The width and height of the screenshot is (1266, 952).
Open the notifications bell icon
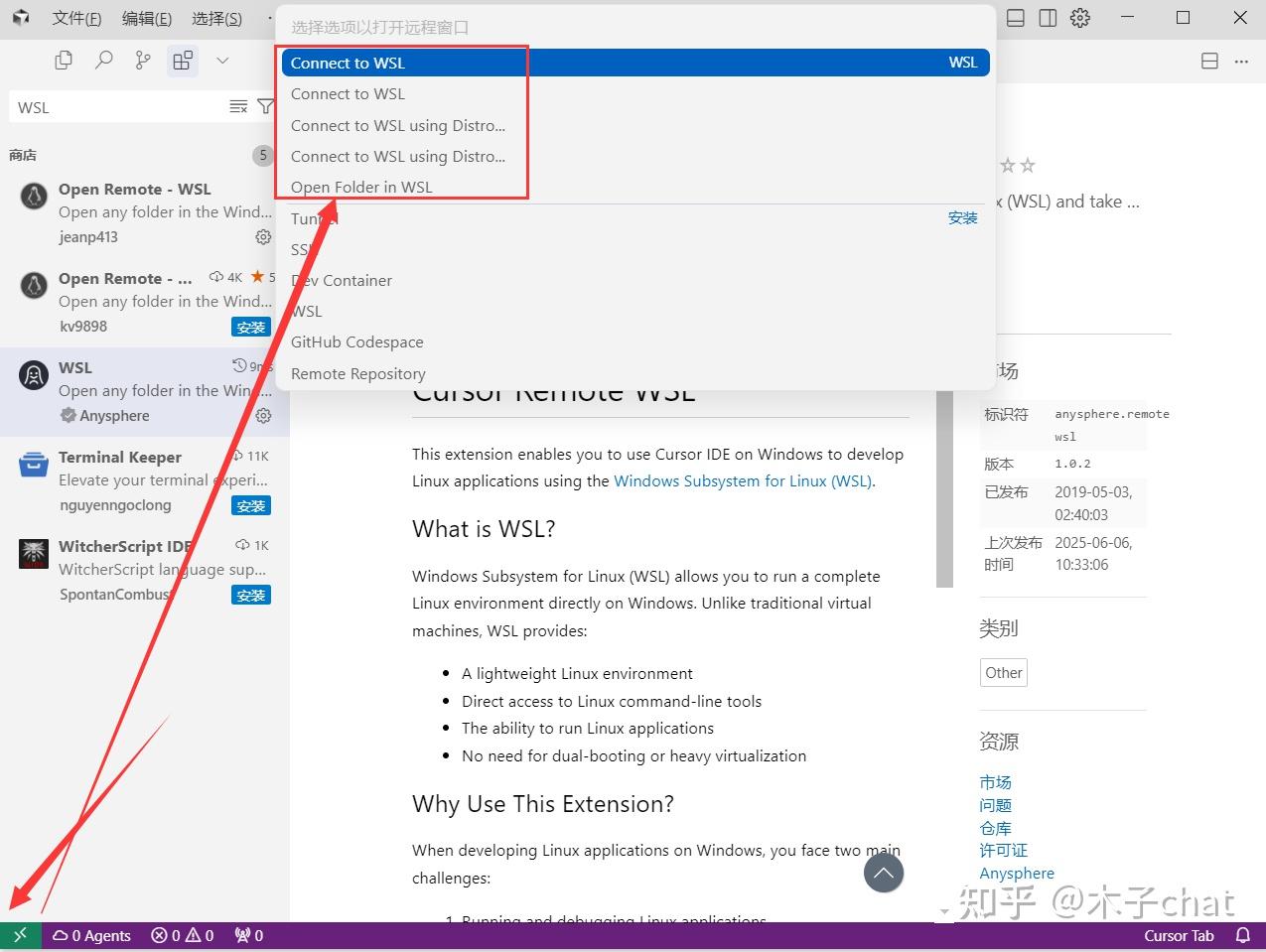coord(1243,936)
